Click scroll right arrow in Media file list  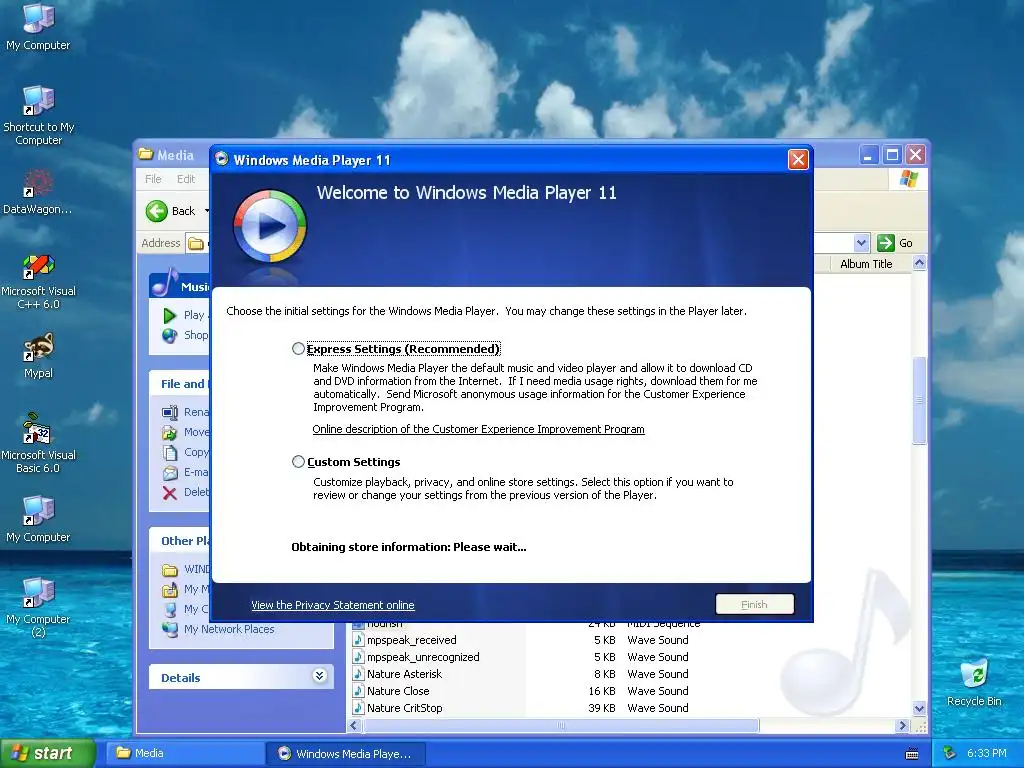pos(903,726)
